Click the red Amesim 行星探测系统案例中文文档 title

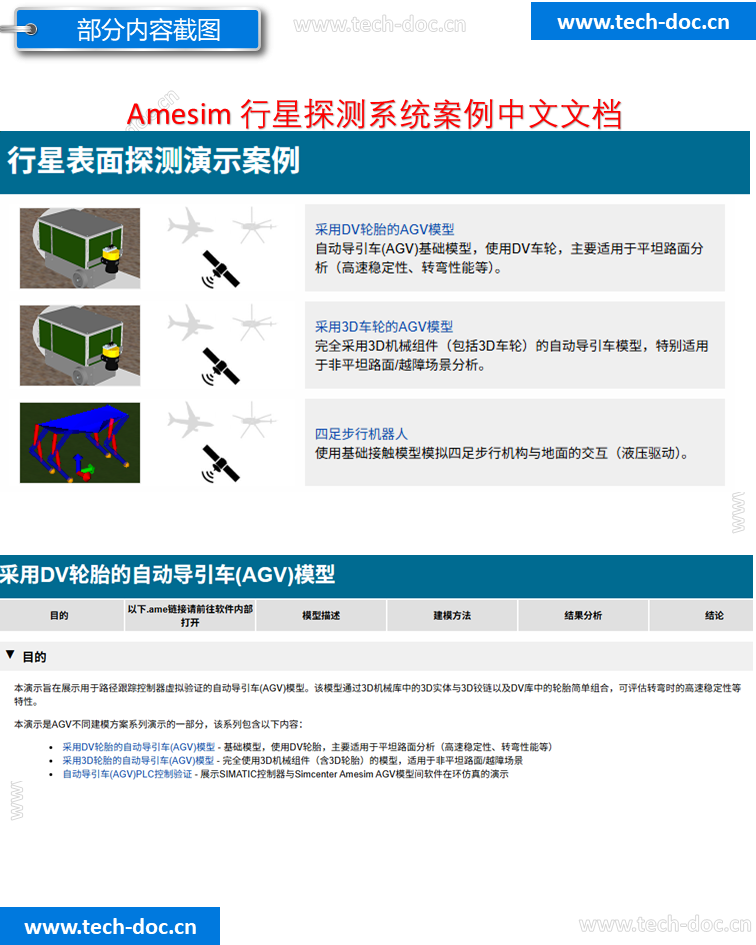pyautogui.click(x=374, y=113)
